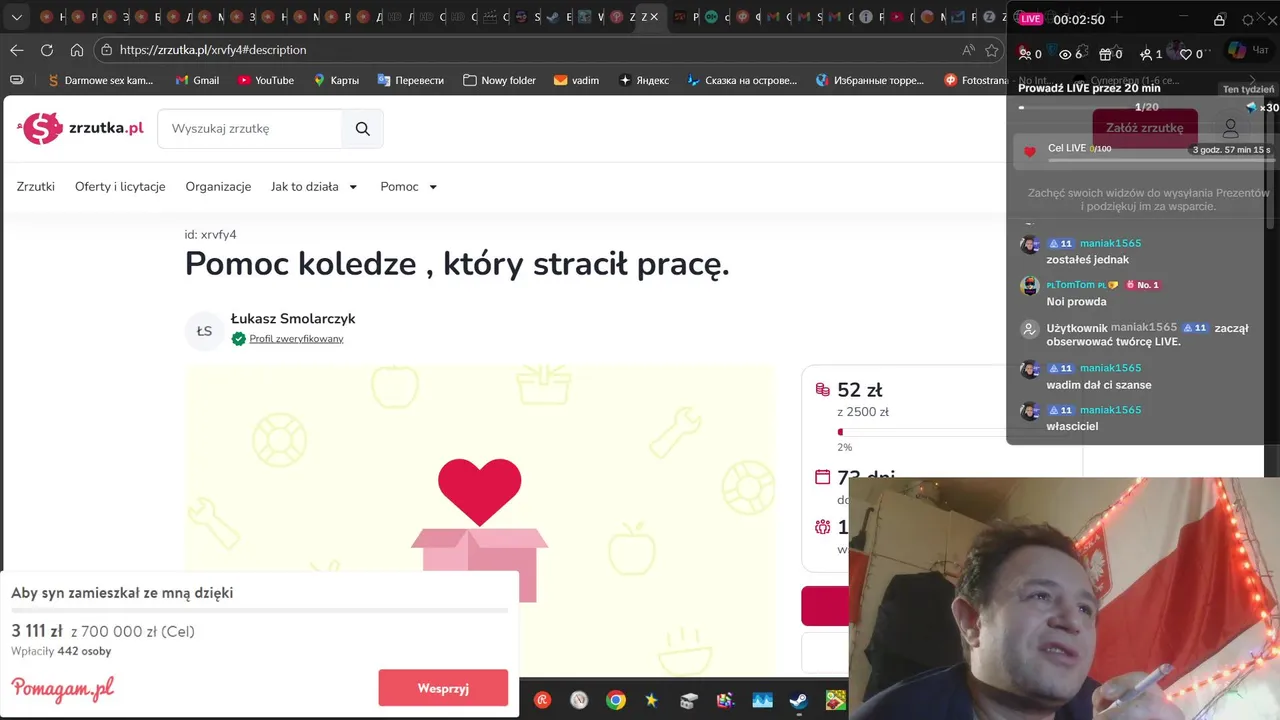Image resolution: width=1280 pixels, height=720 pixels.
Task: Open the Nowy folder bookmark folder
Action: 499,80
